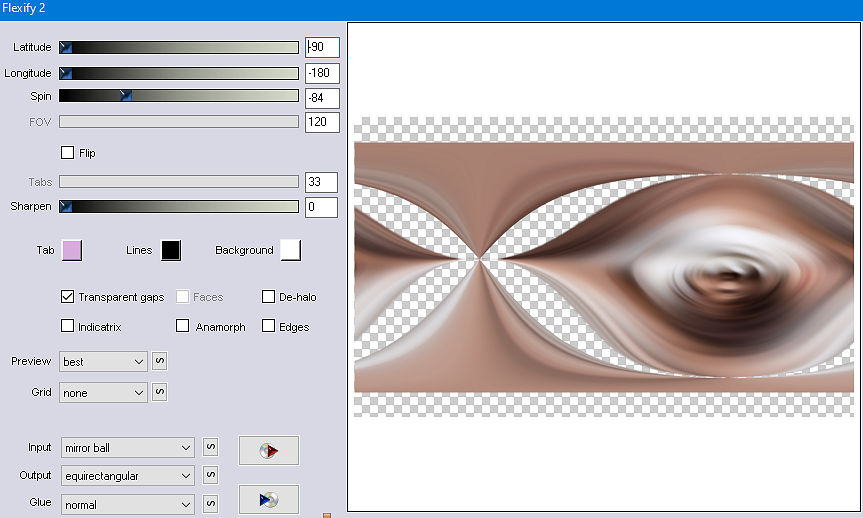
Task: Open the Grid dropdown set to none
Action: click(103, 392)
